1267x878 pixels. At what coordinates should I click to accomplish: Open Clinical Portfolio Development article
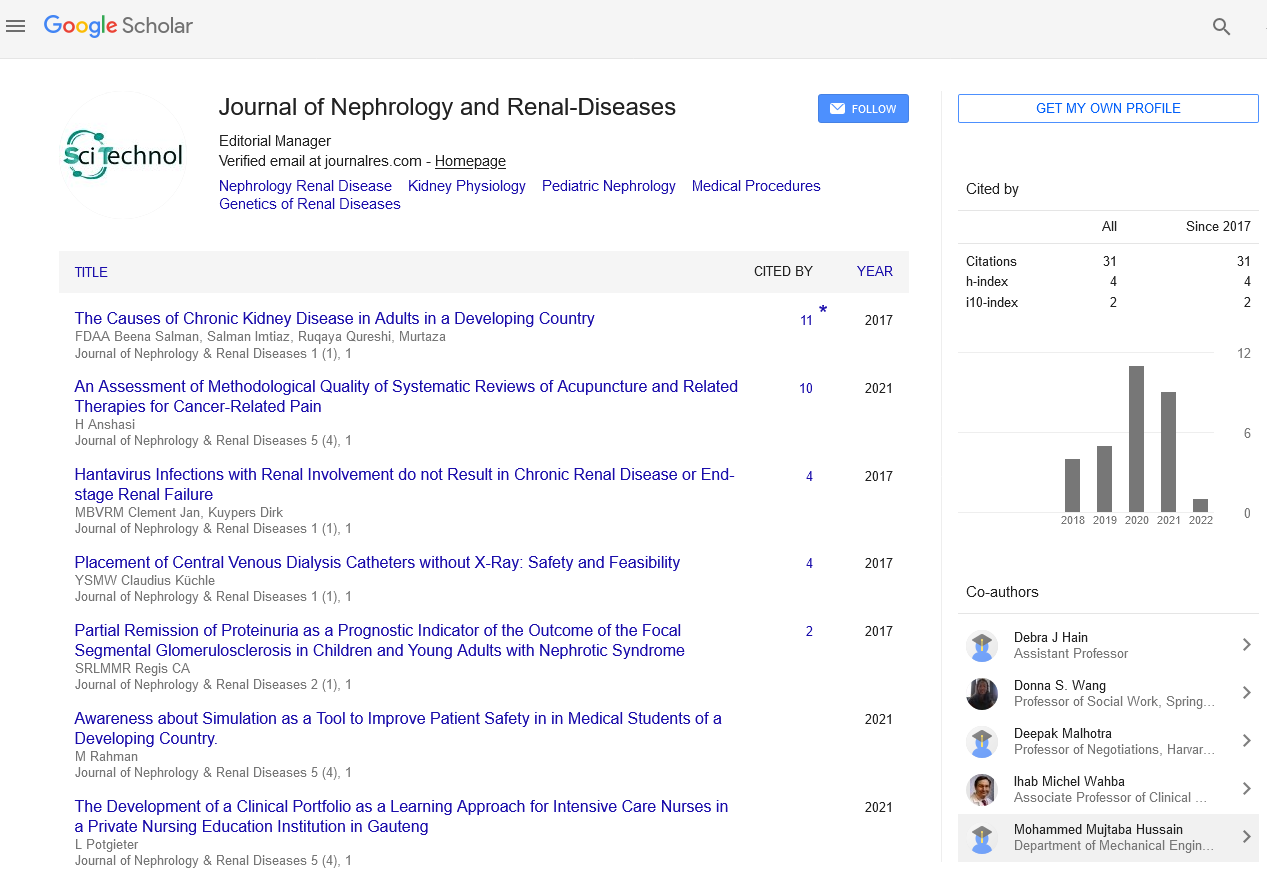point(401,816)
